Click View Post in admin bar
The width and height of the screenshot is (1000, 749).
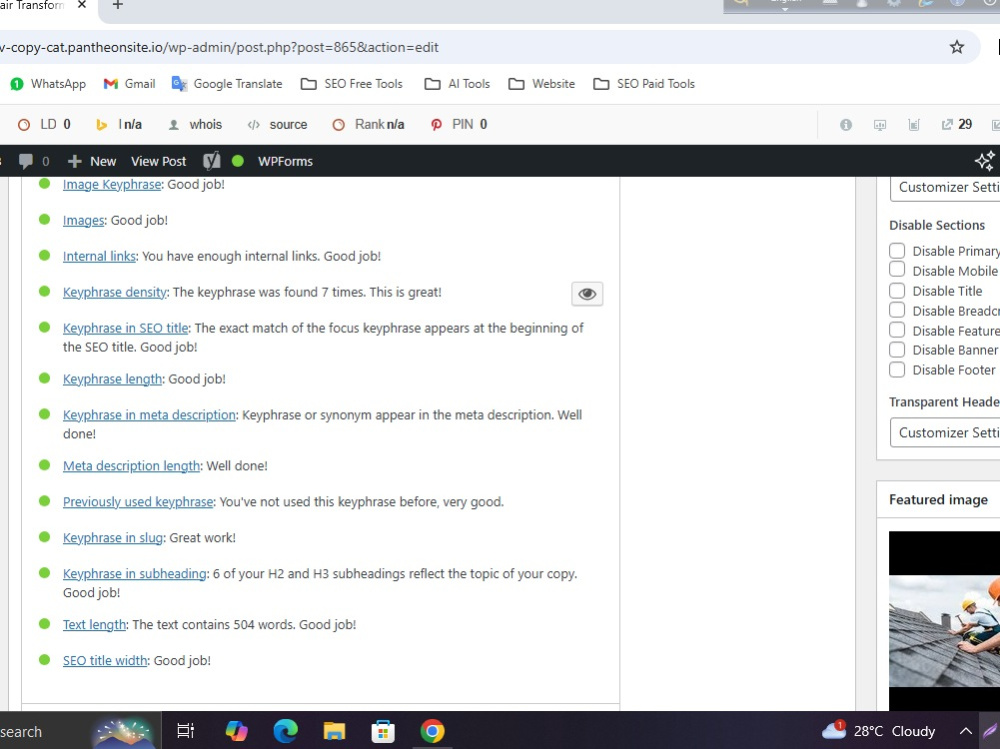pyautogui.click(x=158, y=161)
